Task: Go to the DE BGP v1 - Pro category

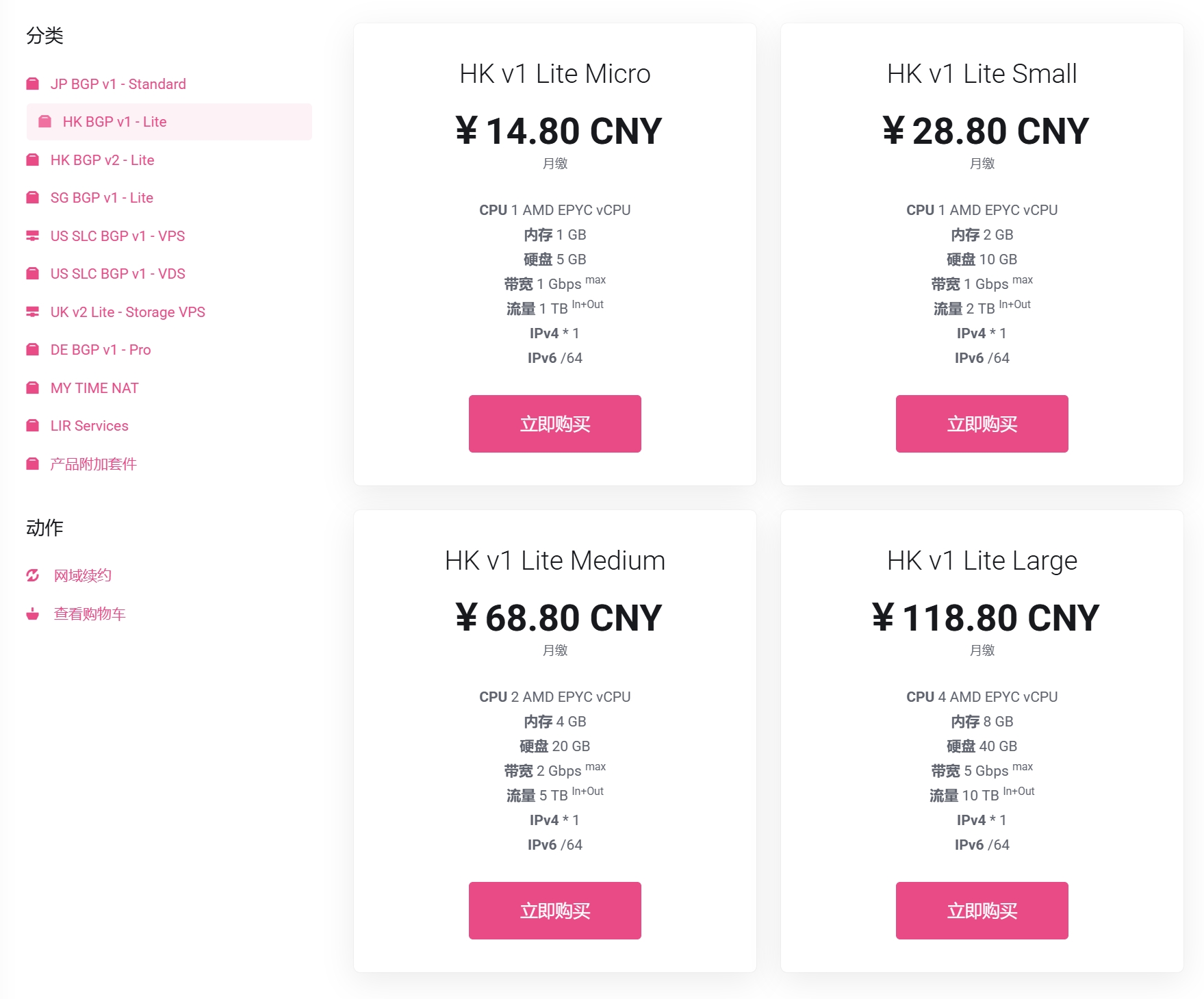Action: coord(101,350)
